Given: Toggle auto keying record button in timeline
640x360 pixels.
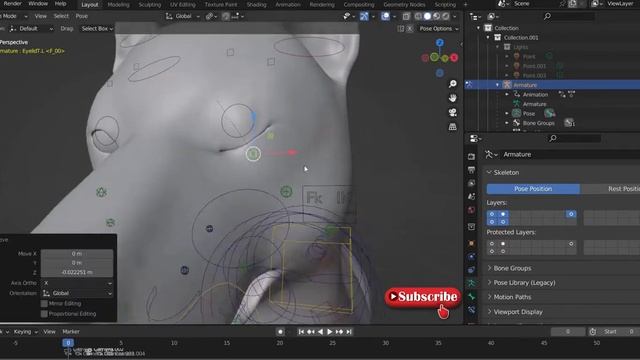Looking at the screenshot, I should click(280, 332).
